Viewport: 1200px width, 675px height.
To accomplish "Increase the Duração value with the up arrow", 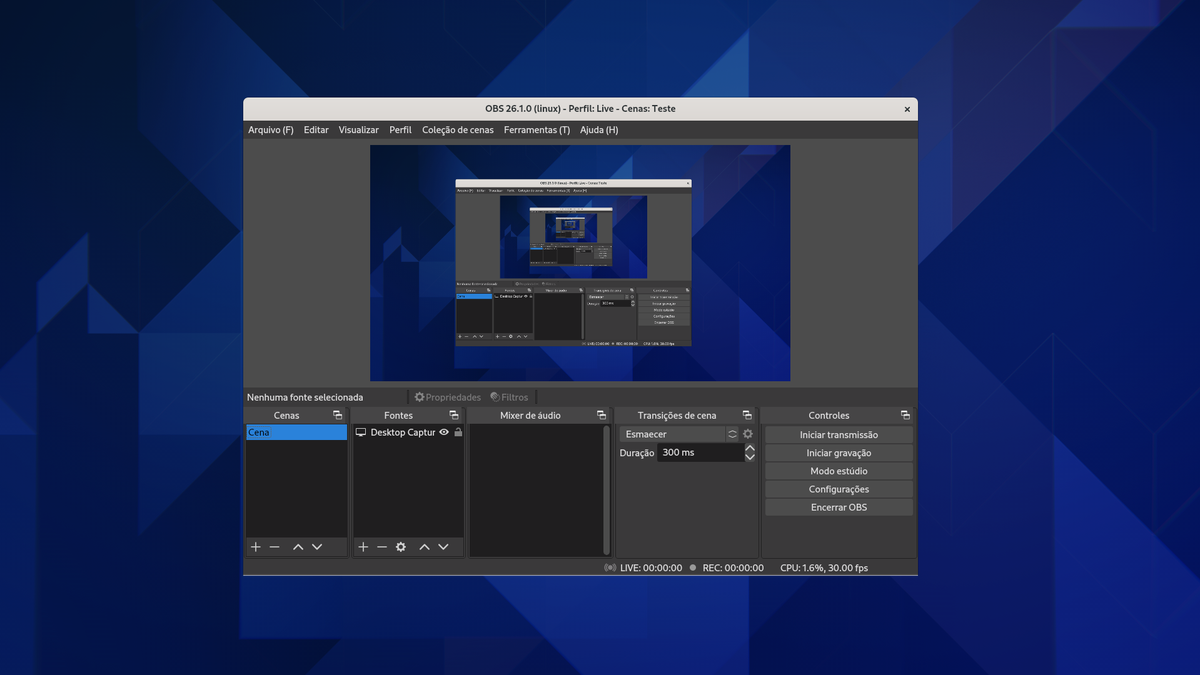I will (750, 448).
